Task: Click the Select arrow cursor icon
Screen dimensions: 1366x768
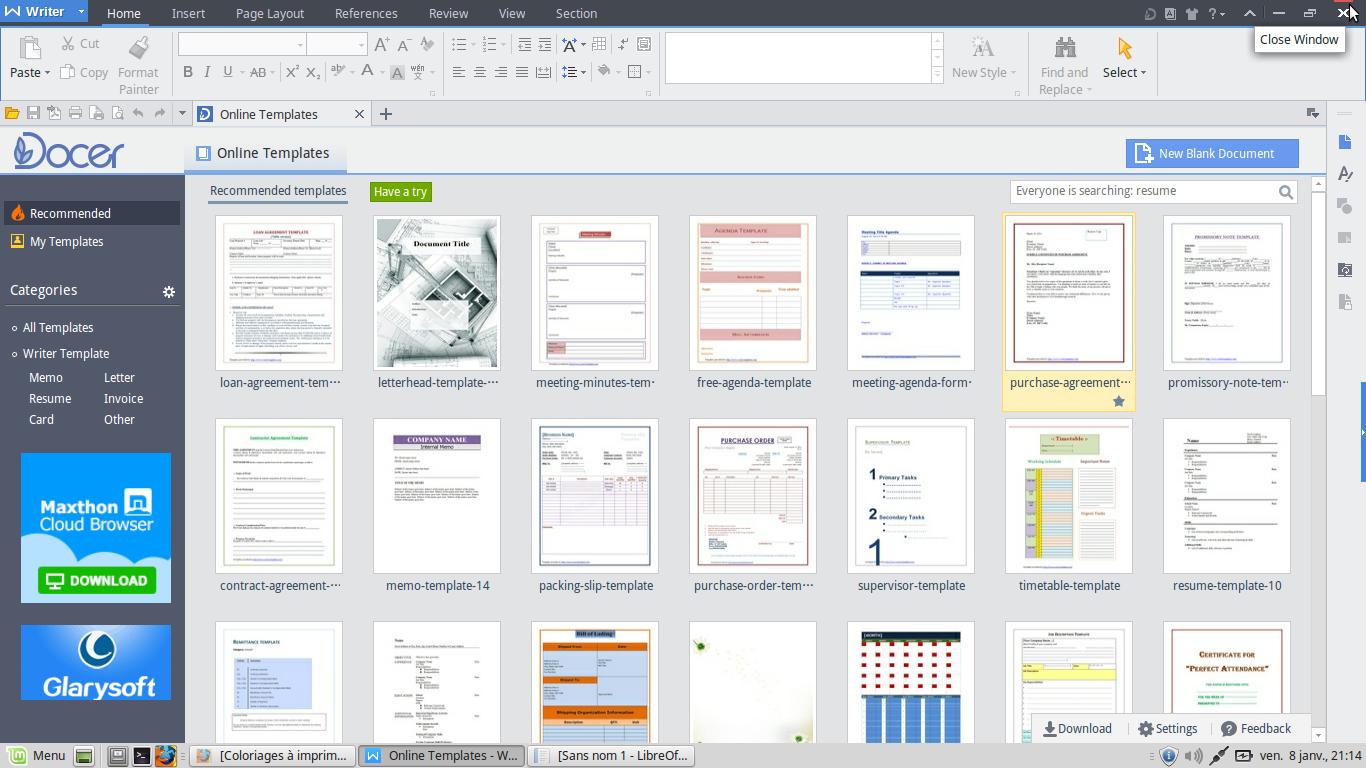Action: click(x=1125, y=48)
